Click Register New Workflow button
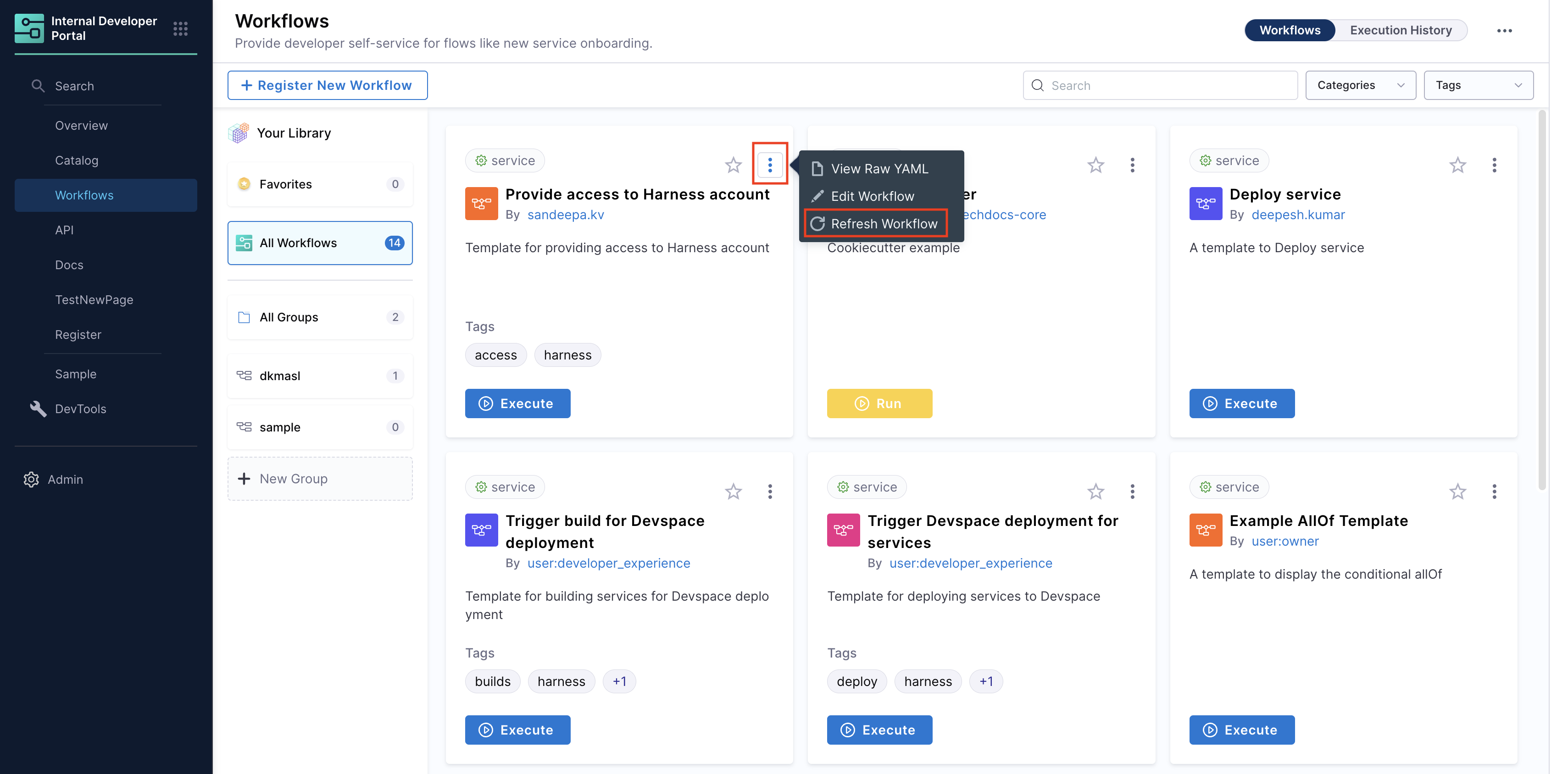The width and height of the screenshot is (1568, 774). coord(327,85)
